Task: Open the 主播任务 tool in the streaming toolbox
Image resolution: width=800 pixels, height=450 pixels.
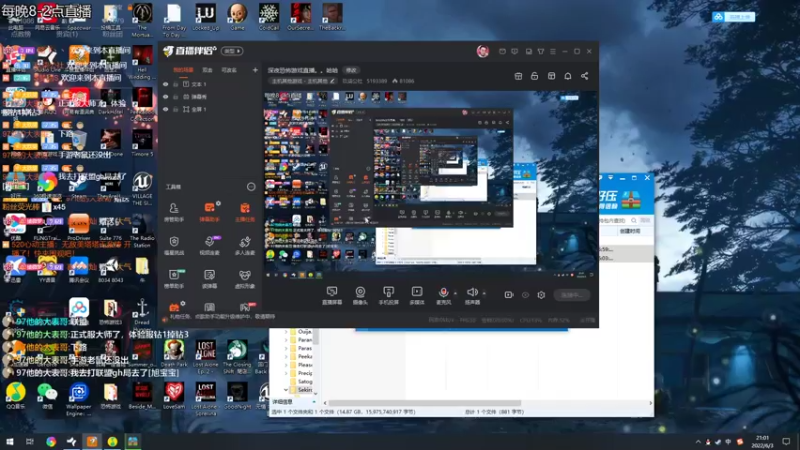Action: (x=245, y=212)
